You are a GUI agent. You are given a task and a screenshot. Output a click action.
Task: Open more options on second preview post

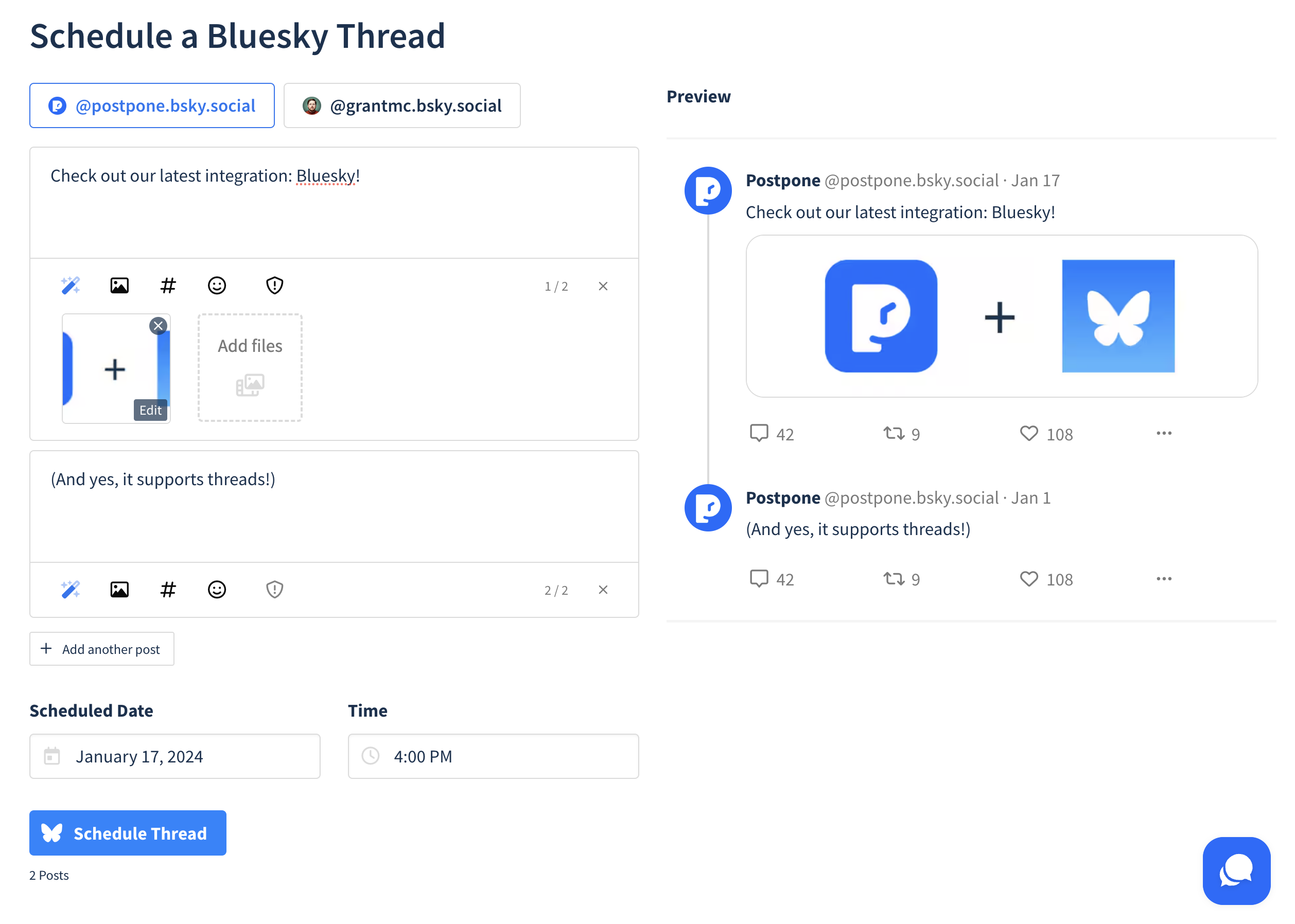[1164, 579]
